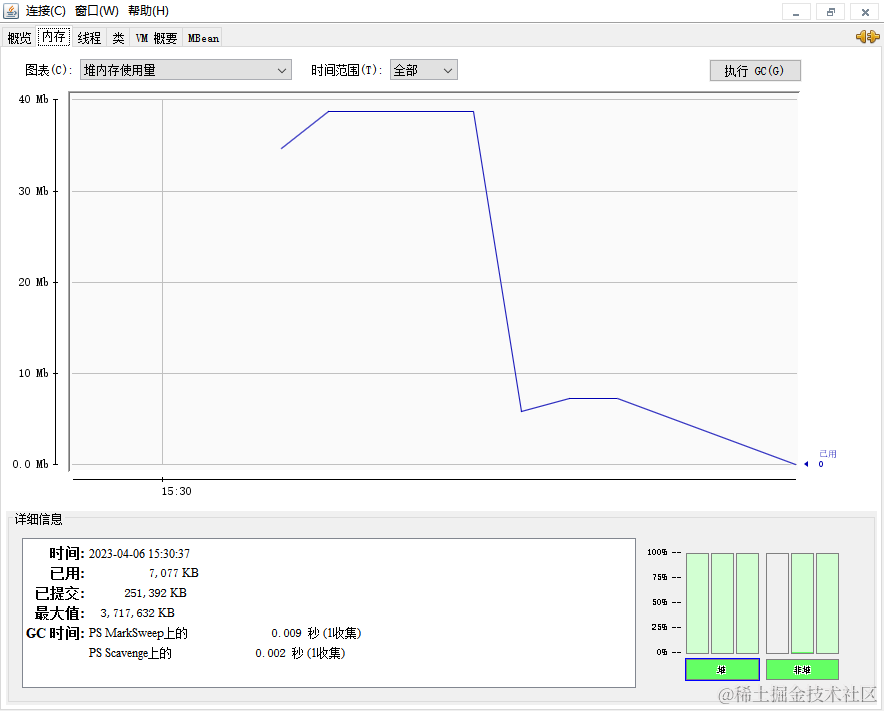This screenshot has width=884, height=711.
Task: Switch to the 概览 tab
Action: coord(19,38)
